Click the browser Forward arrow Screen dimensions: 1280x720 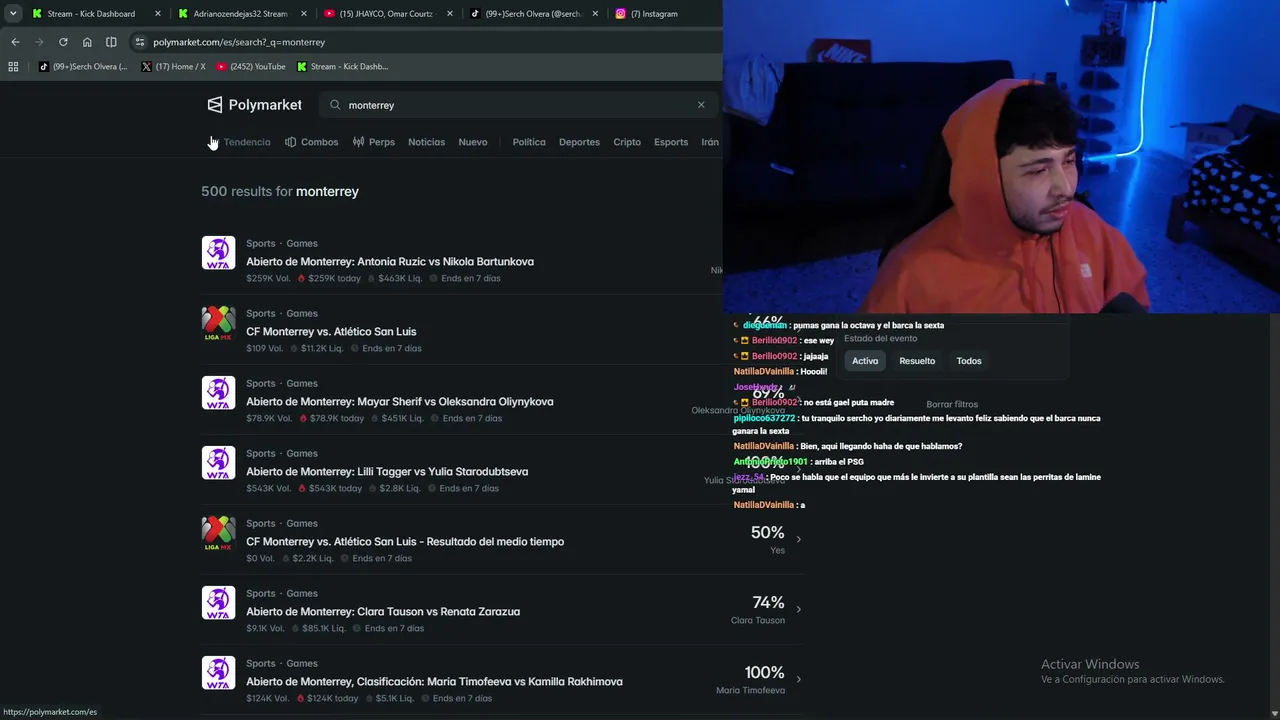[x=39, y=42]
